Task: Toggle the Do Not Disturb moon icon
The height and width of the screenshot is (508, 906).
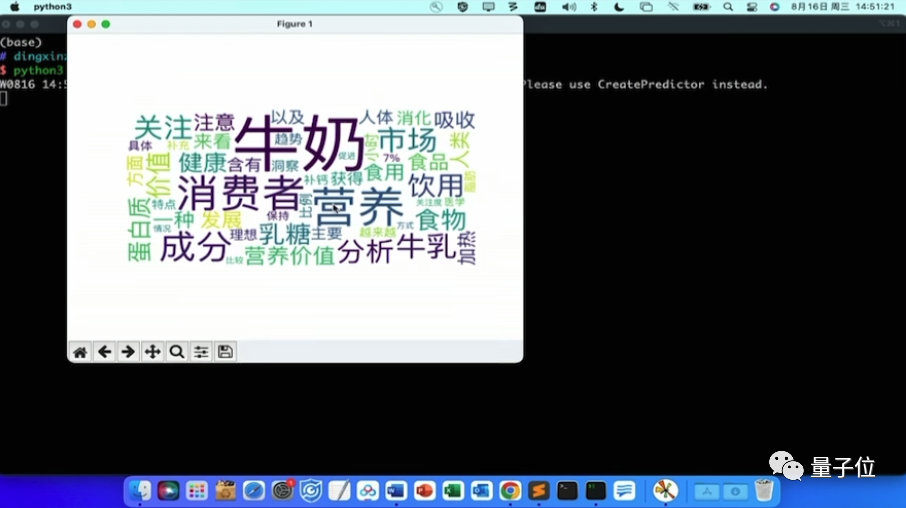Action: pyautogui.click(x=619, y=6)
